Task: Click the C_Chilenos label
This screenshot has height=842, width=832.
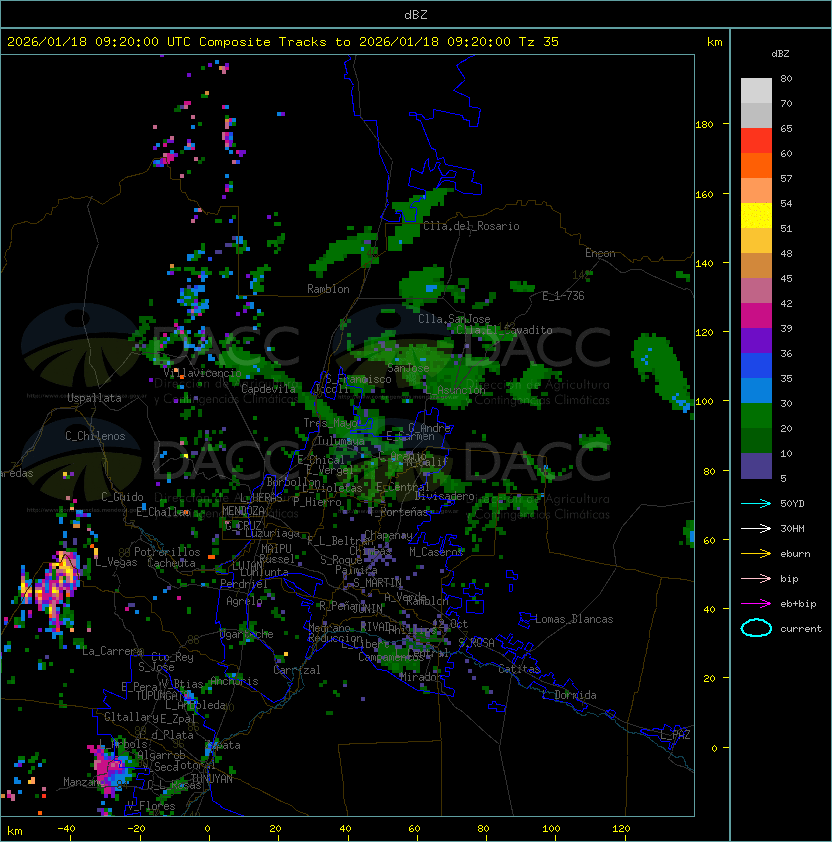Action: [95, 436]
